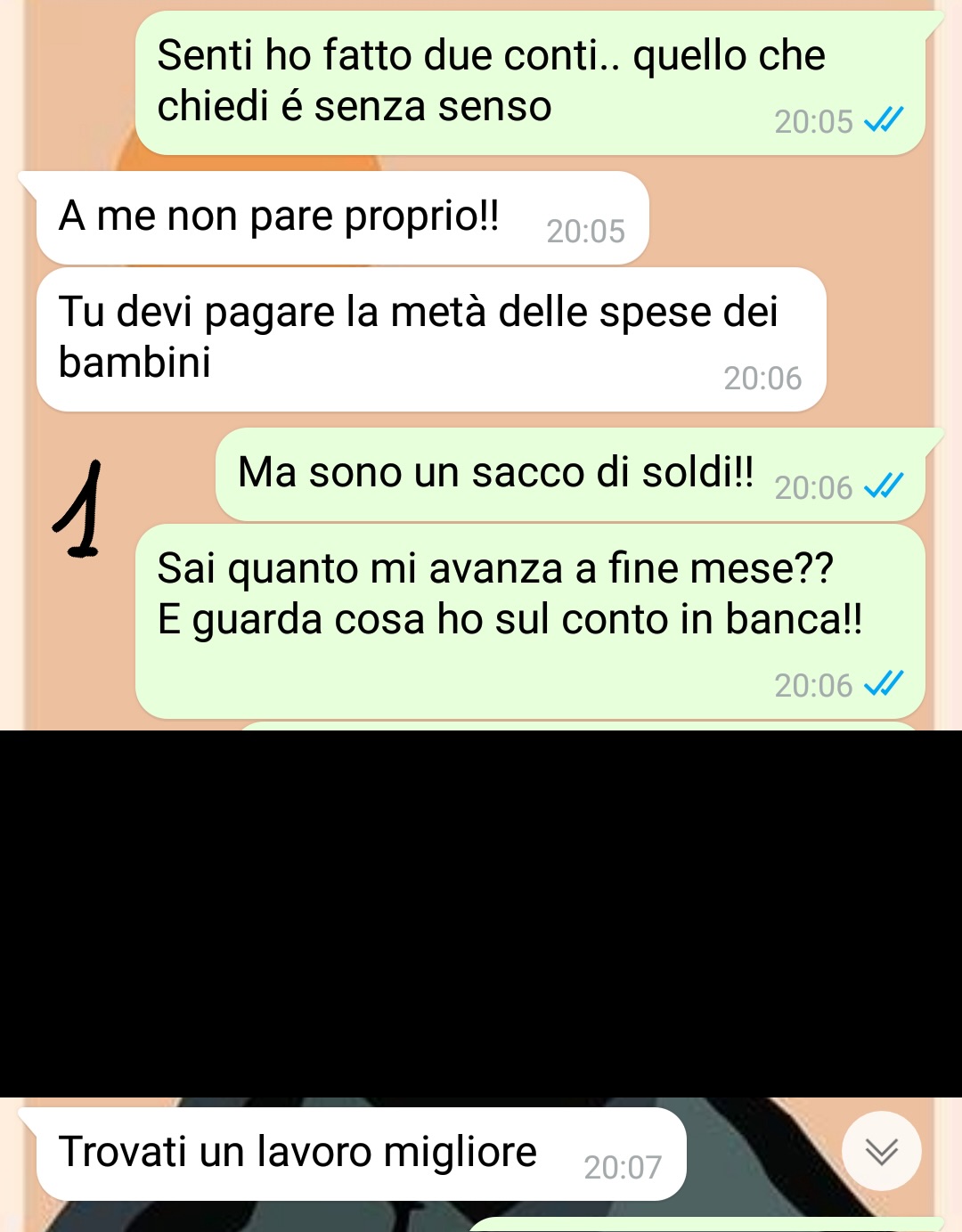Tap the blacked-out image message
This screenshot has width=962, height=1232.
(x=481, y=913)
